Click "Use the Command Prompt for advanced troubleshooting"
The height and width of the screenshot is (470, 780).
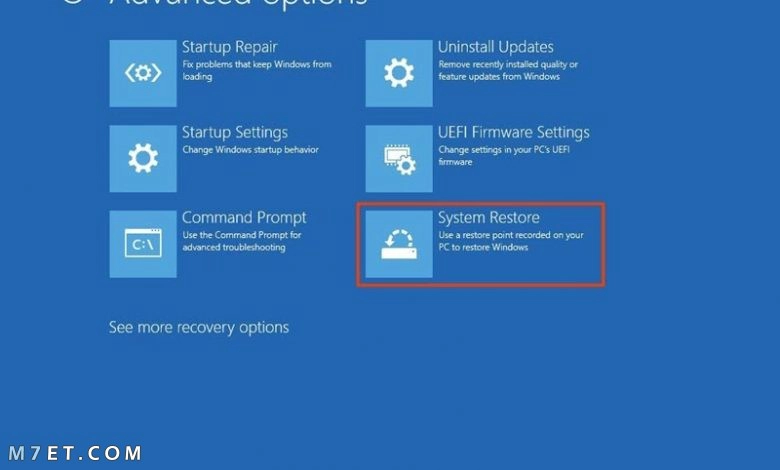click(x=242, y=241)
